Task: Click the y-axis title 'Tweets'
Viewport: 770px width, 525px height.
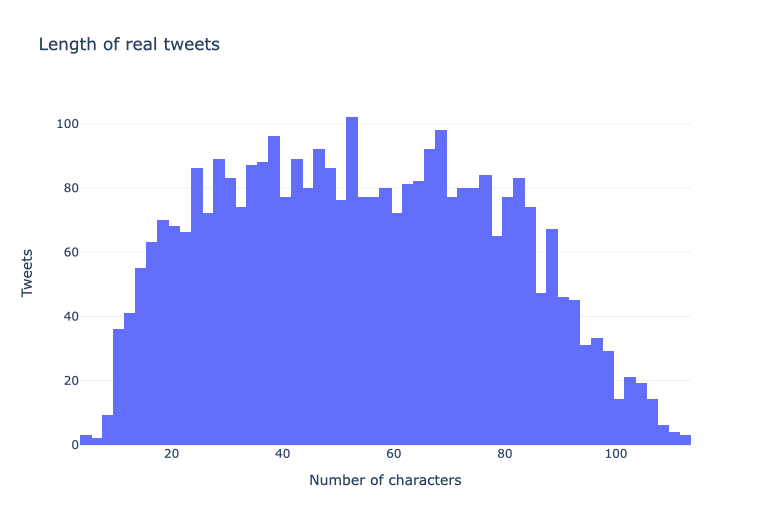Action: click(27, 273)
